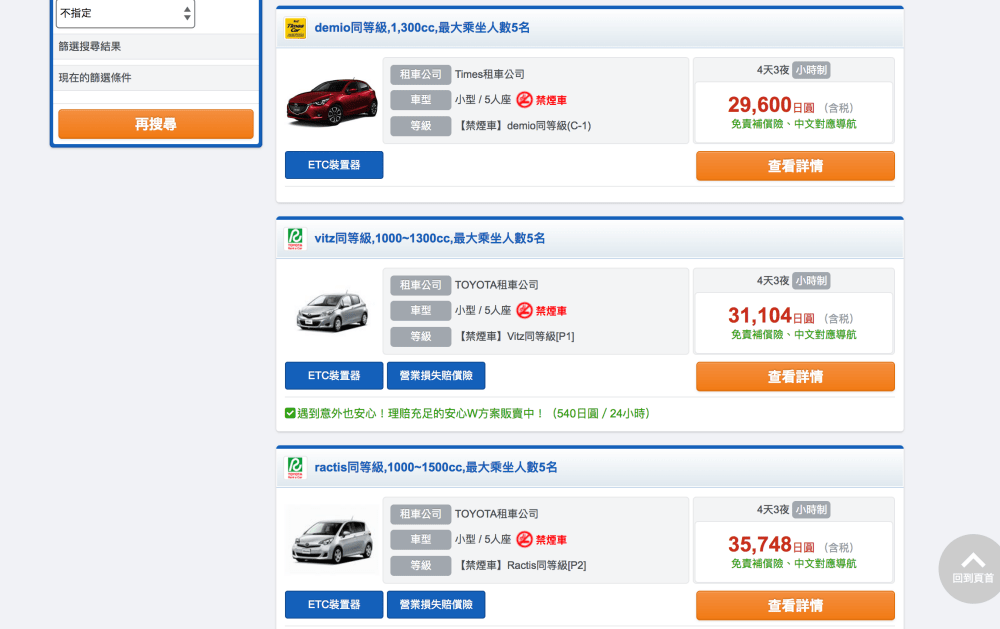The height and width of the screenshot is (629, 1000).
Task: Click the back-to-top arrow button
Action: [972, 566]
